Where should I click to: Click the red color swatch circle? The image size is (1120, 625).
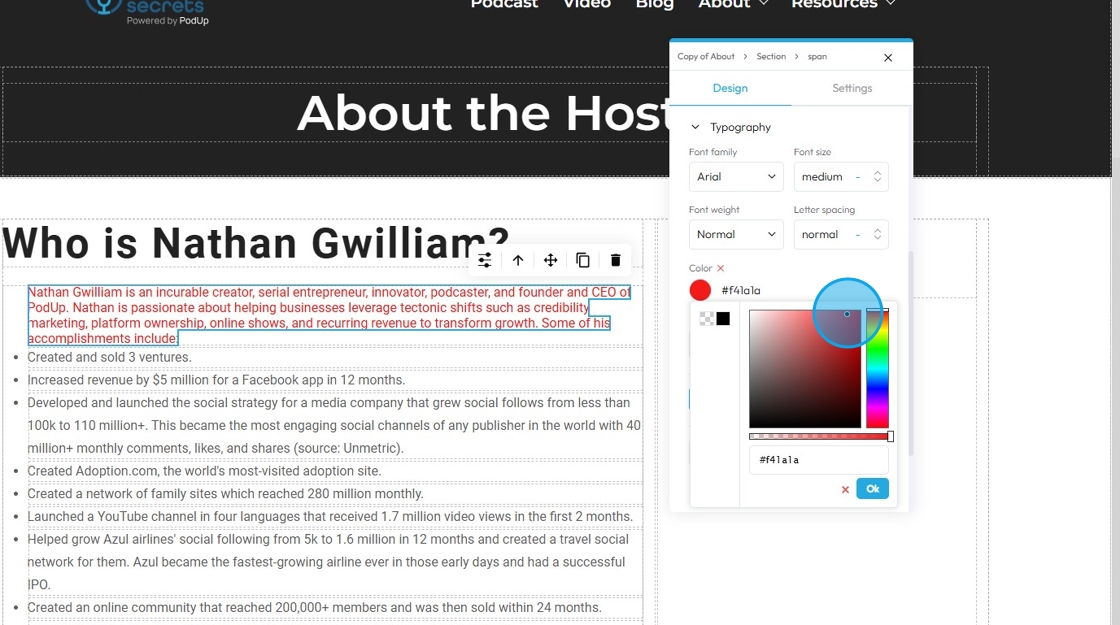(x=700, y=290)
